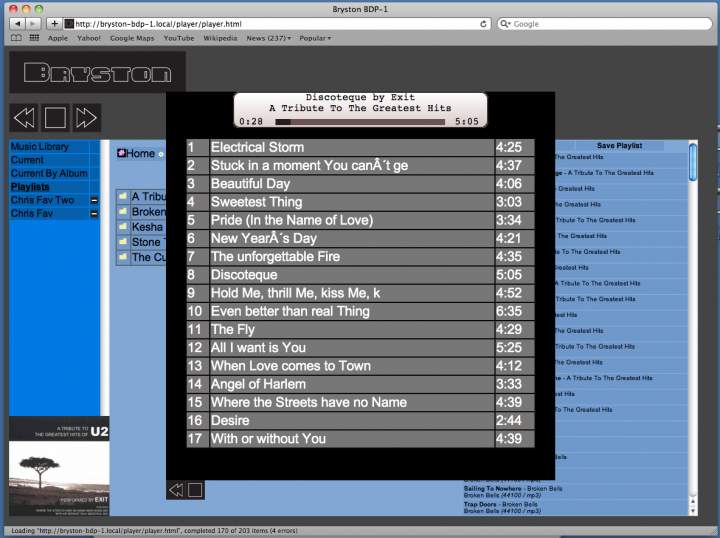Remove the Chris Fav playlist with its minus icon

tap(94, 214)
